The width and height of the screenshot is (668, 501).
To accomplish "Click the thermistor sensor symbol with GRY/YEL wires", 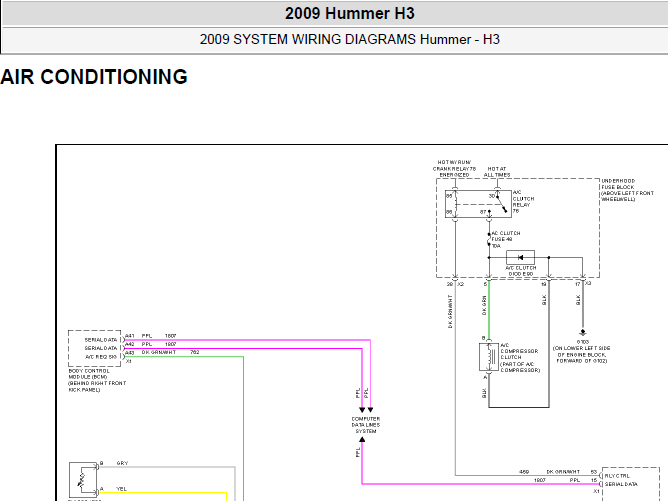I will pos(83,479).
